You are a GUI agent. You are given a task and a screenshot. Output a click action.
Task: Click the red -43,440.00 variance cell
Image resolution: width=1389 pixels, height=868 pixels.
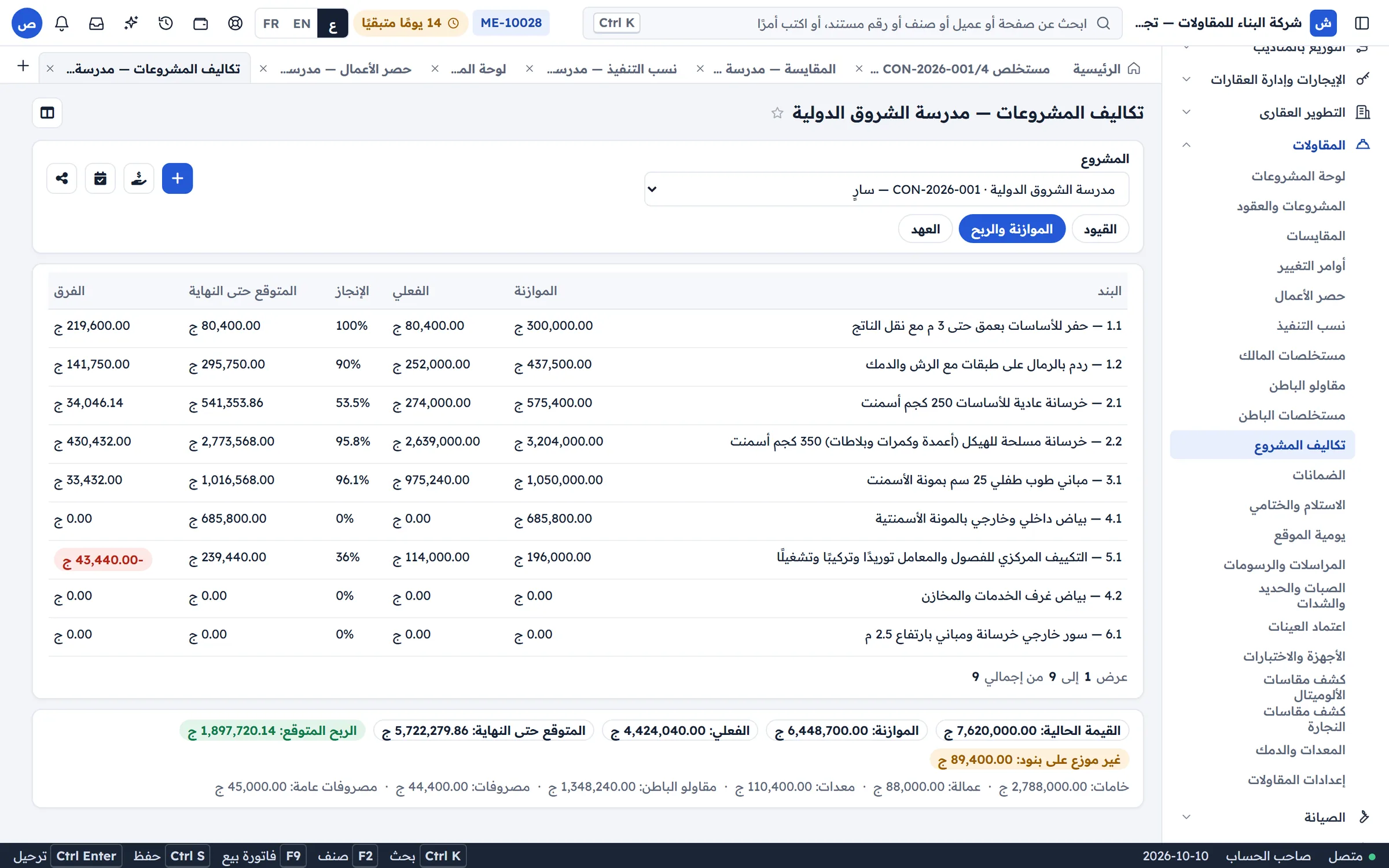point(103,560)
